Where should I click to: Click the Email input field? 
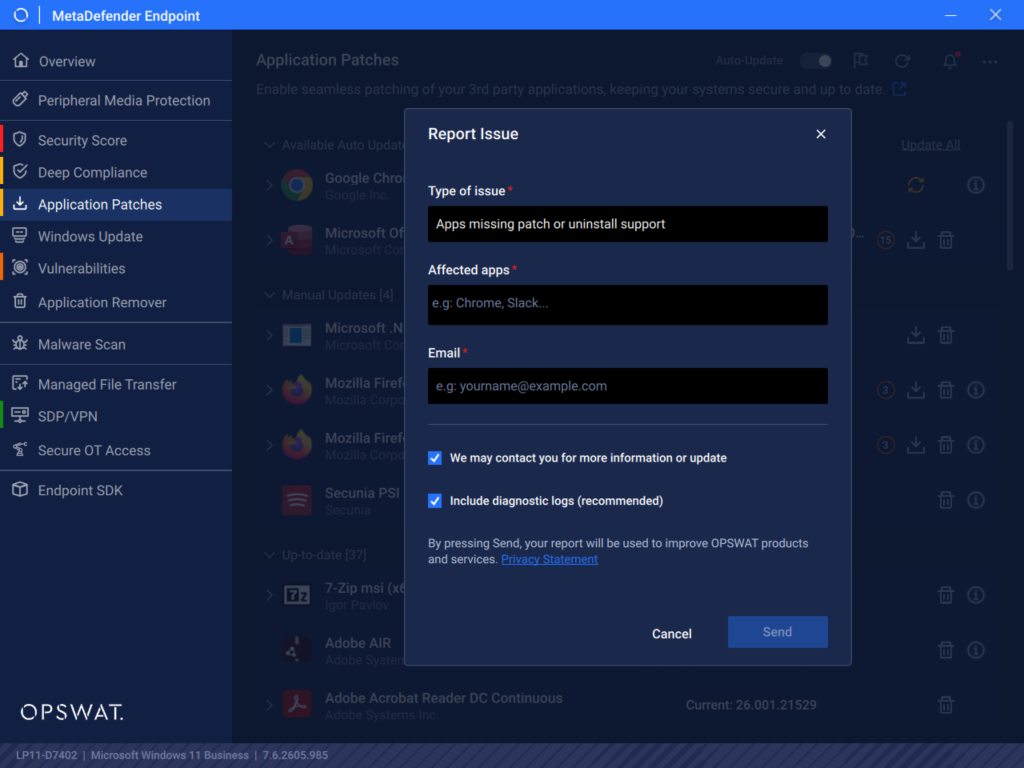pyautogui.click(x=628, y=386)
